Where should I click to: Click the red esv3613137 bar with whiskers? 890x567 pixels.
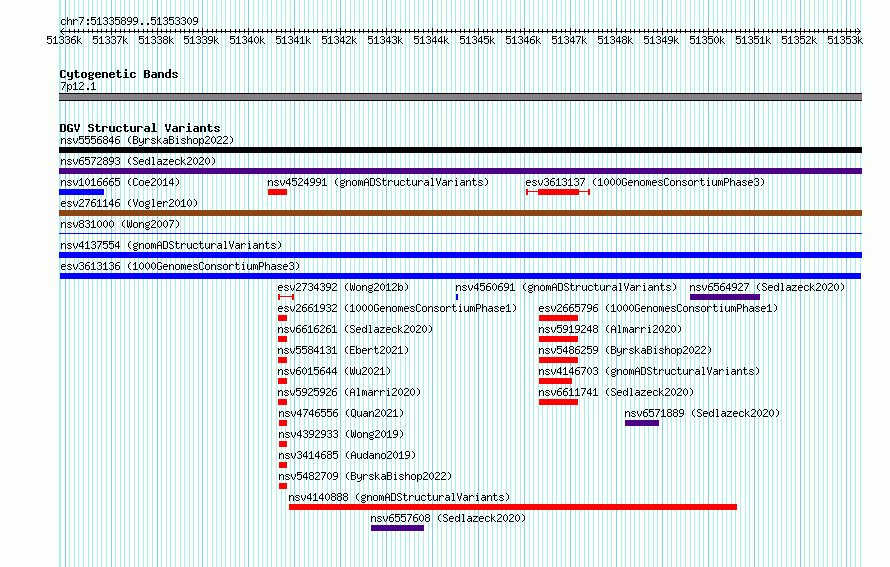tap(558, 192)
